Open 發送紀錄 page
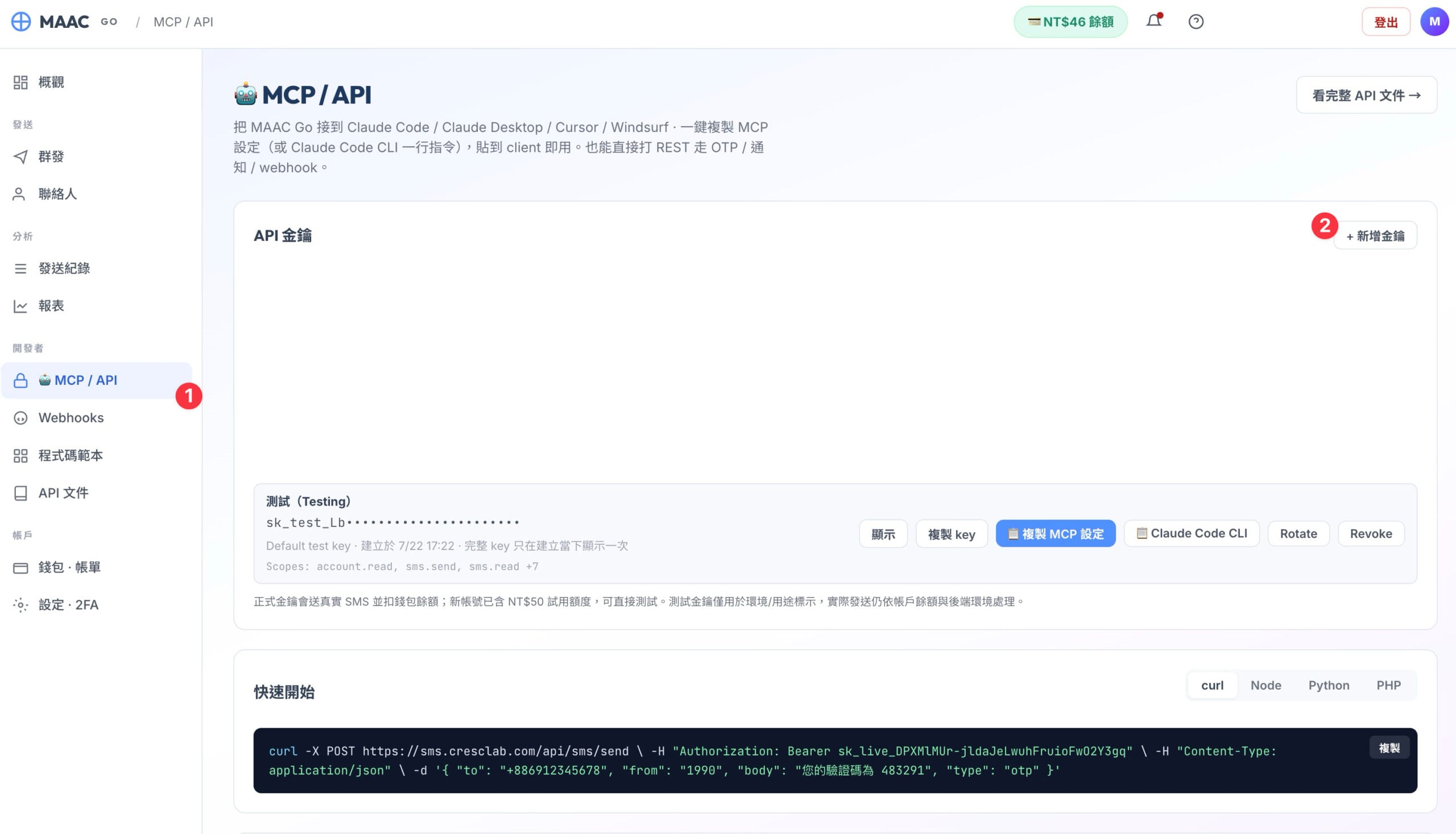This screenshot has height=834, width=1456. pyautogui.click(x=96, y=269)
